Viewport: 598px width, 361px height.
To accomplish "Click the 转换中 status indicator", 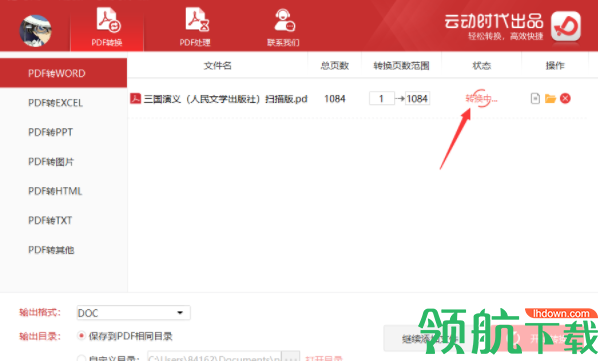I will pos(481,99).
